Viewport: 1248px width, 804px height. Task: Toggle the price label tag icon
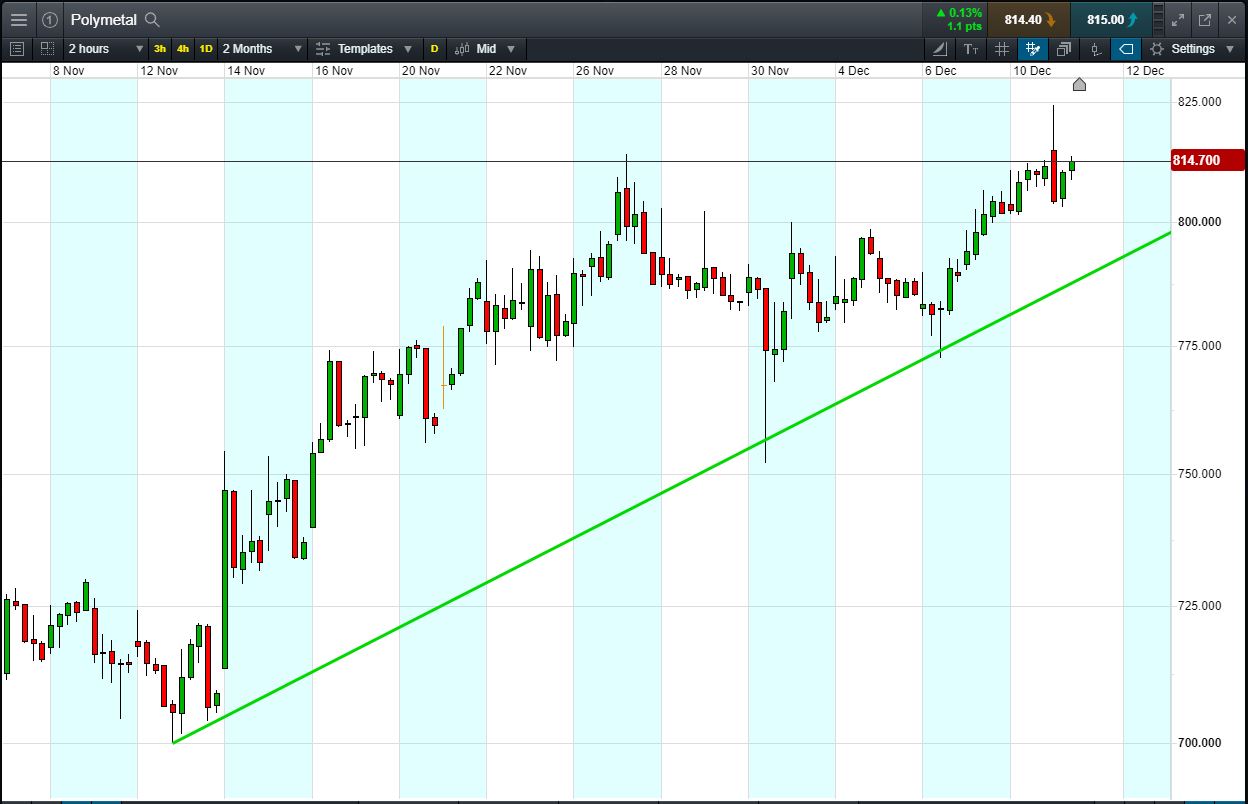pyautogui.click(x=1126, y=48)
